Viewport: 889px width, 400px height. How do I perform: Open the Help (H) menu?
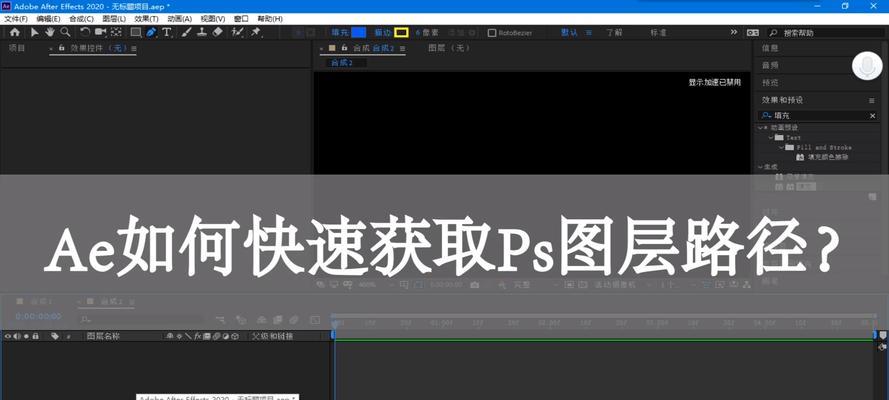(x=270, y=19)
